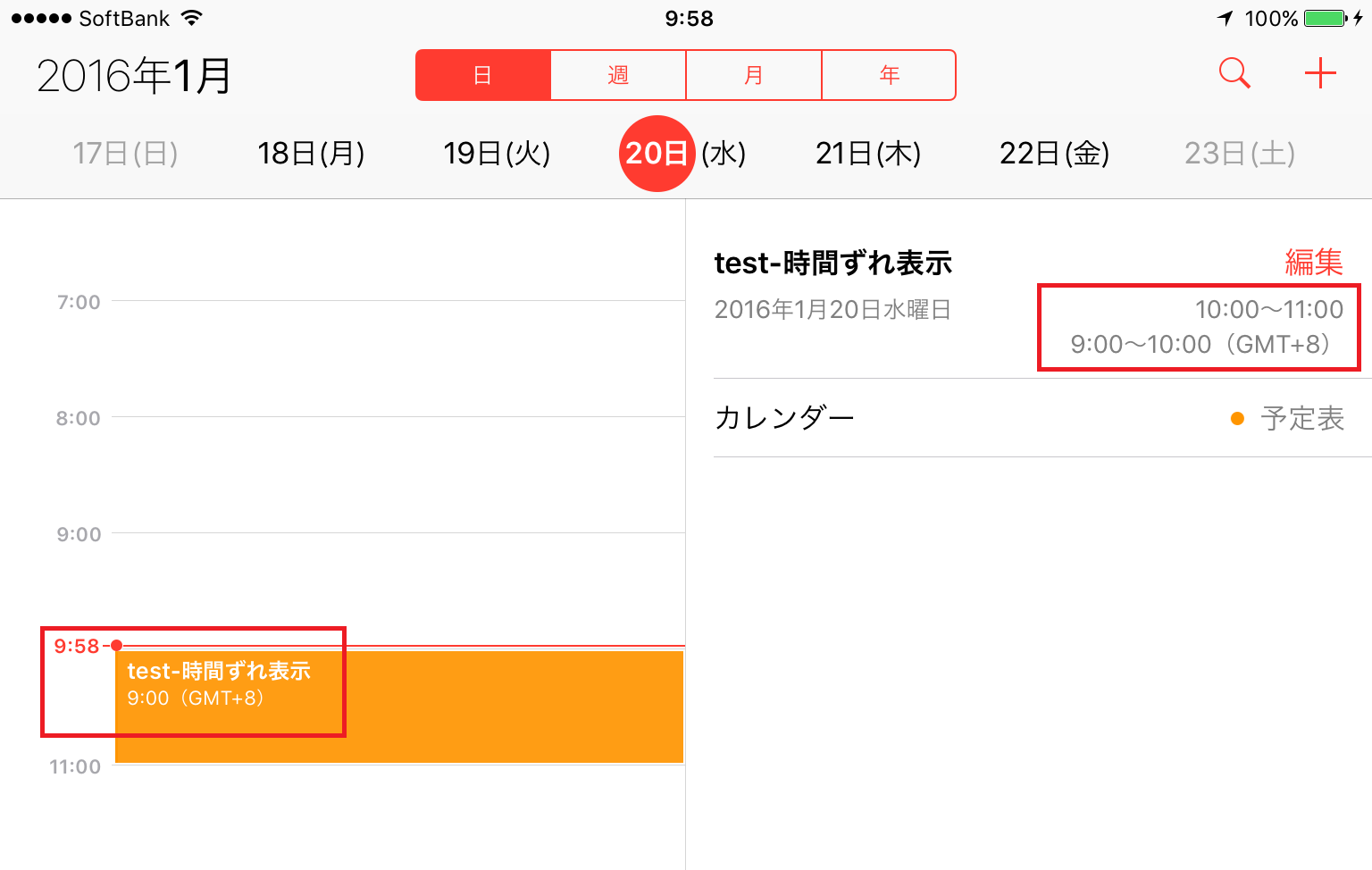Select 18日(月) in the week strip
The image size is (1372, 870).
tap(311, 154)
